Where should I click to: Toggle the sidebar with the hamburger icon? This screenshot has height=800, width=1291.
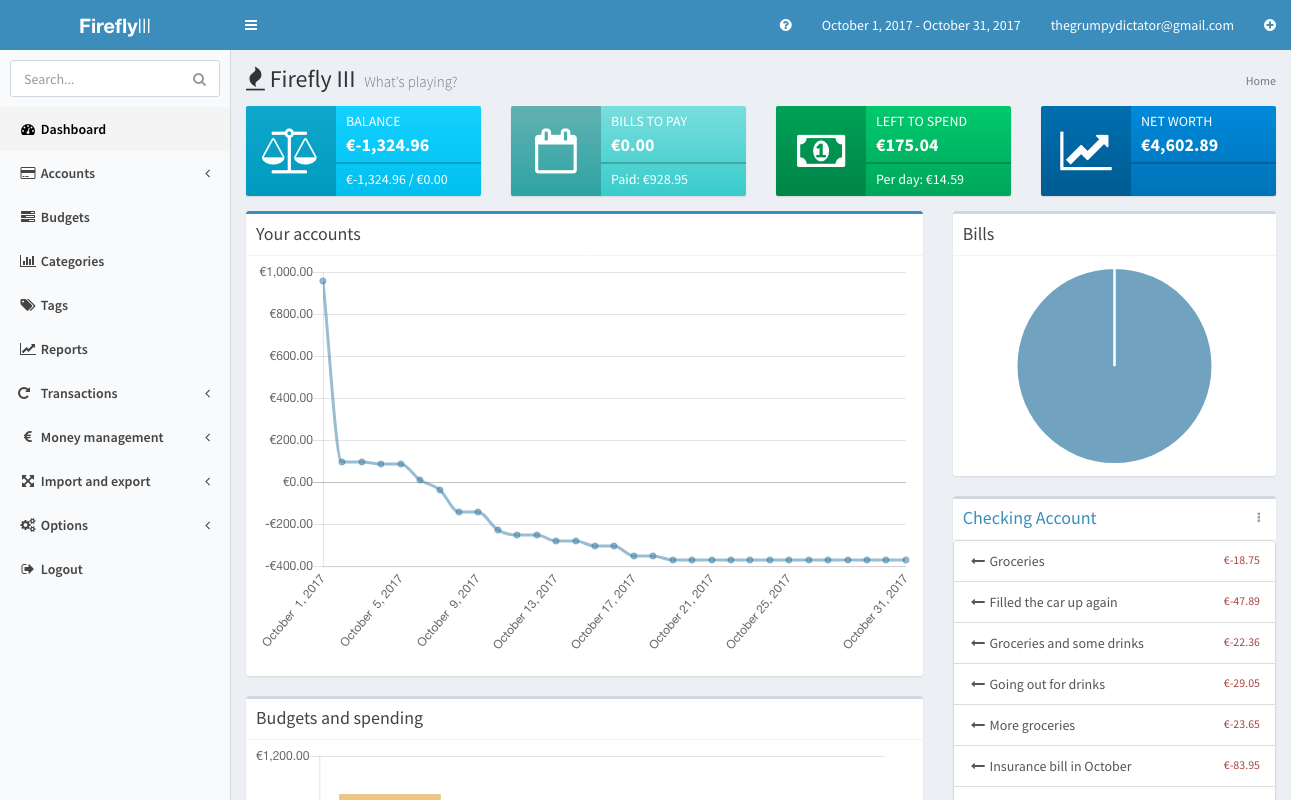251,25
